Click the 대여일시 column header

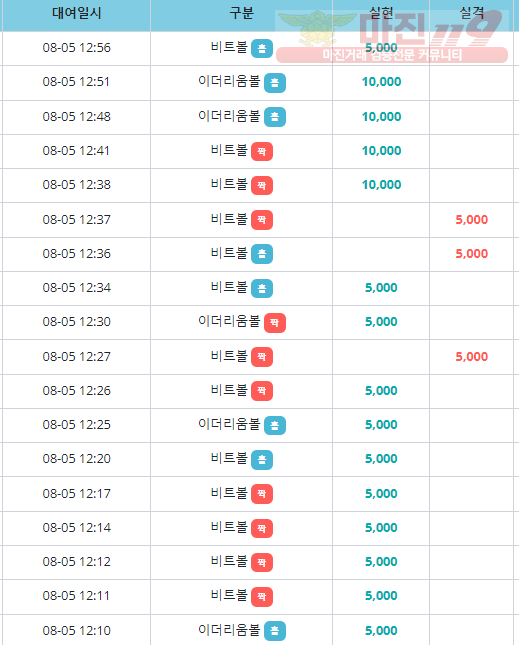click(76, 13)
